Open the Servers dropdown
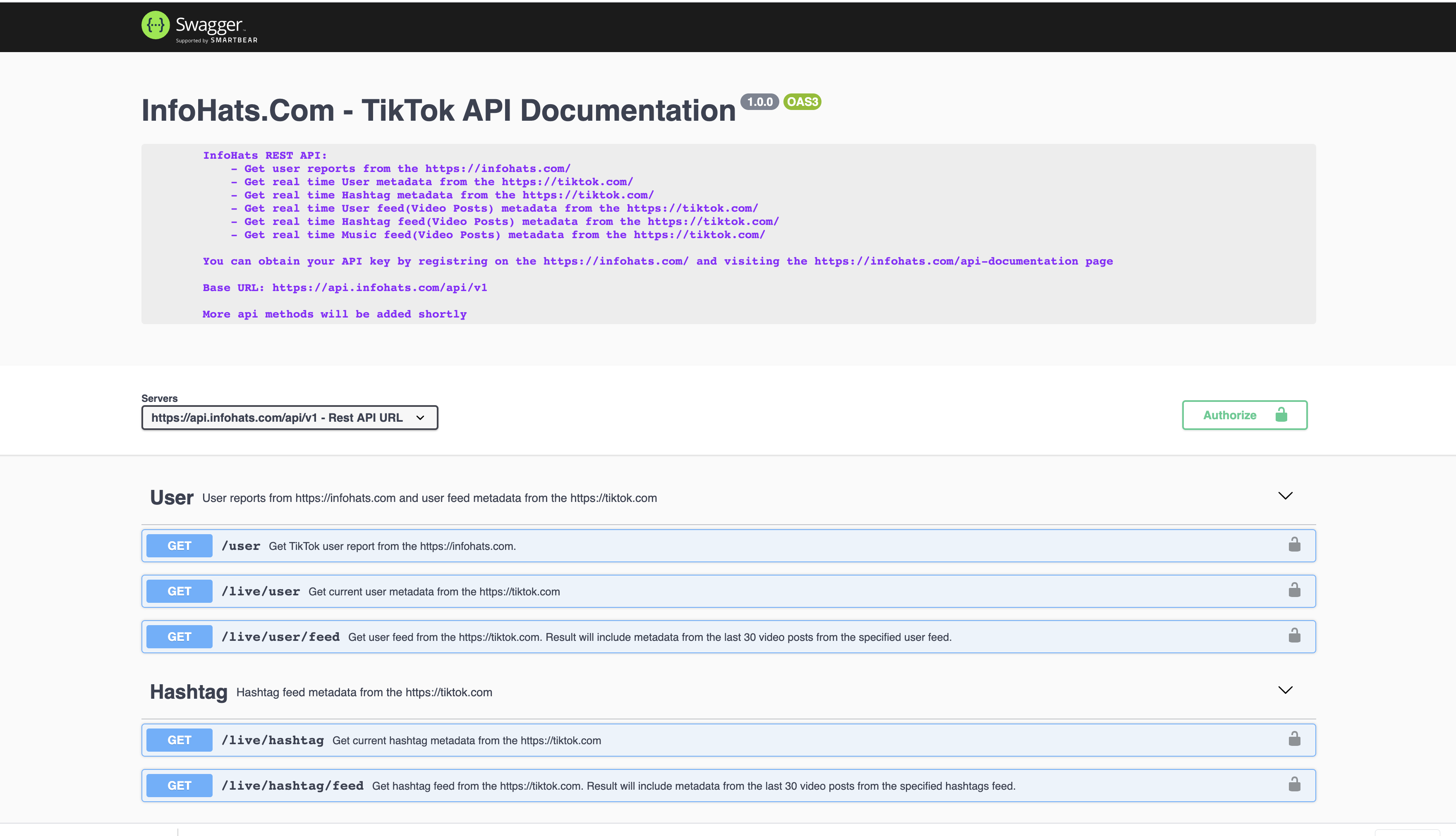This screenshot has width=1456, height=836. (x=289, y=418)
